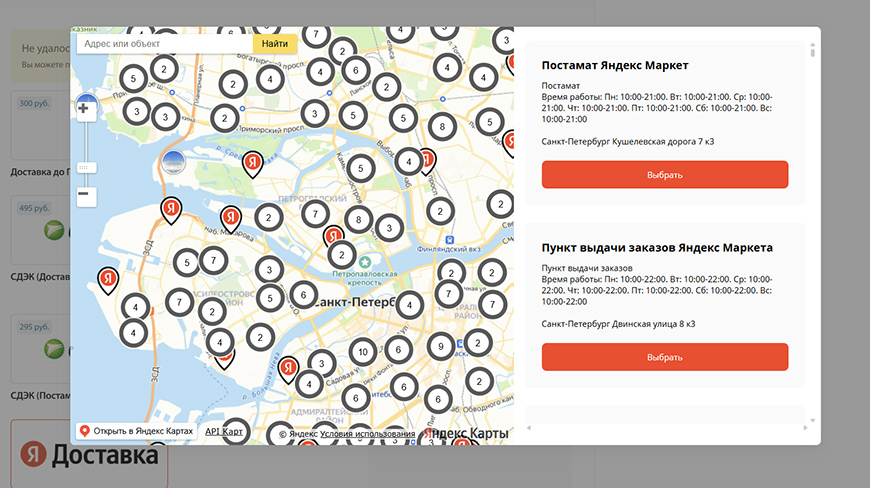Click the pickup list scroll-left arrow
The width and height of the screenshot is (870, 488).
pos(529,428)
